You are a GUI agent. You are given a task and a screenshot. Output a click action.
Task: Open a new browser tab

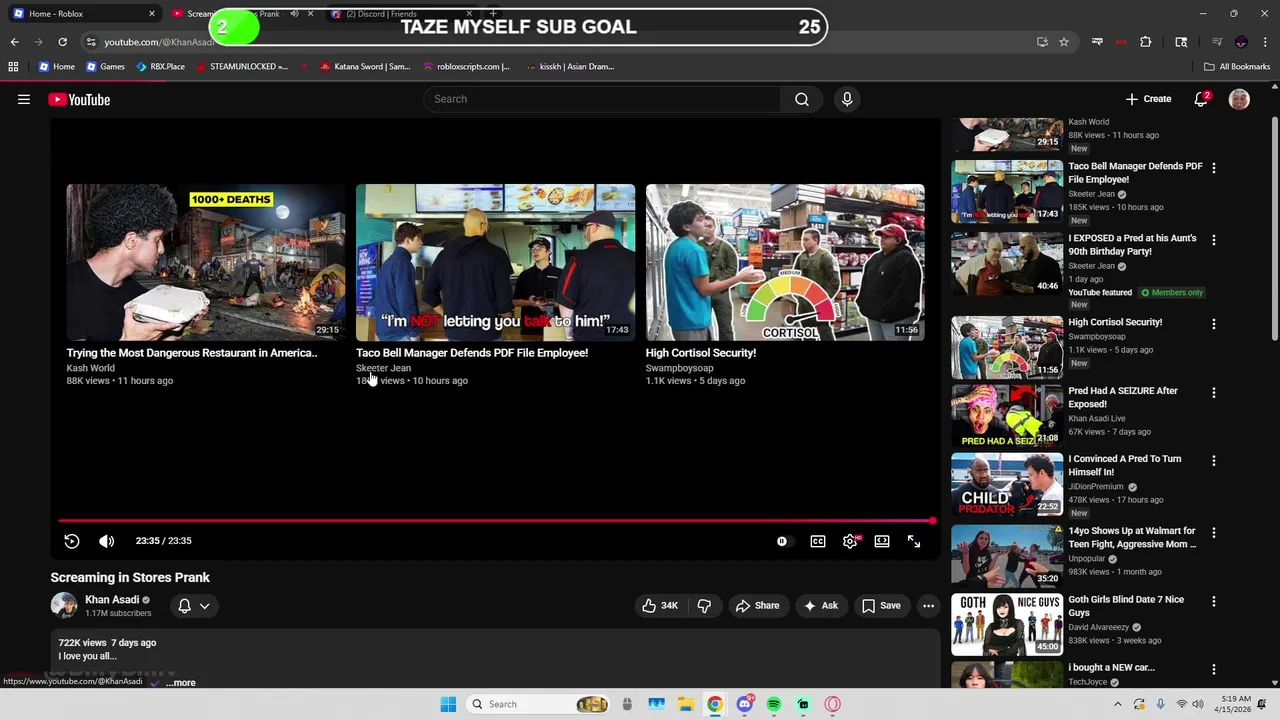coord(493,13)
